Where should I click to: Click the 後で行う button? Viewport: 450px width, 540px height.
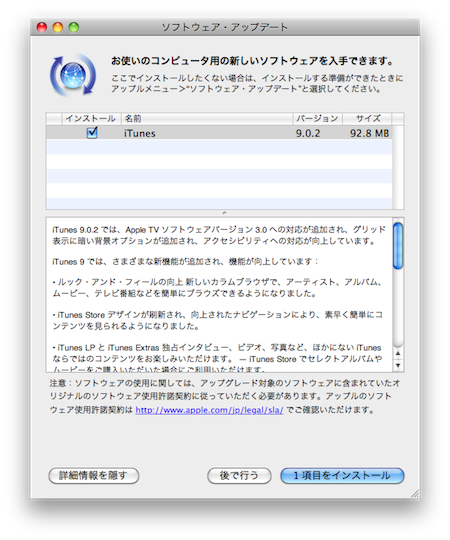pos(239,476)
